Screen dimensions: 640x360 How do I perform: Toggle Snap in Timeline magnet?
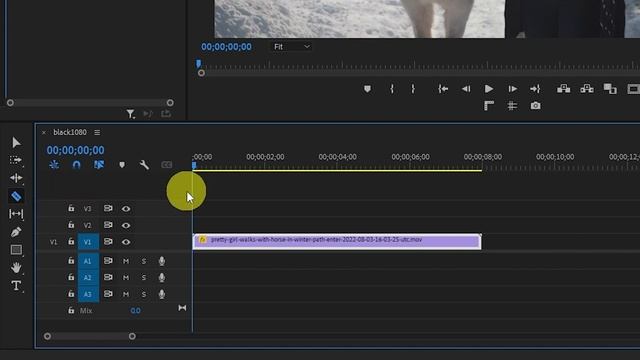[76, 165]
